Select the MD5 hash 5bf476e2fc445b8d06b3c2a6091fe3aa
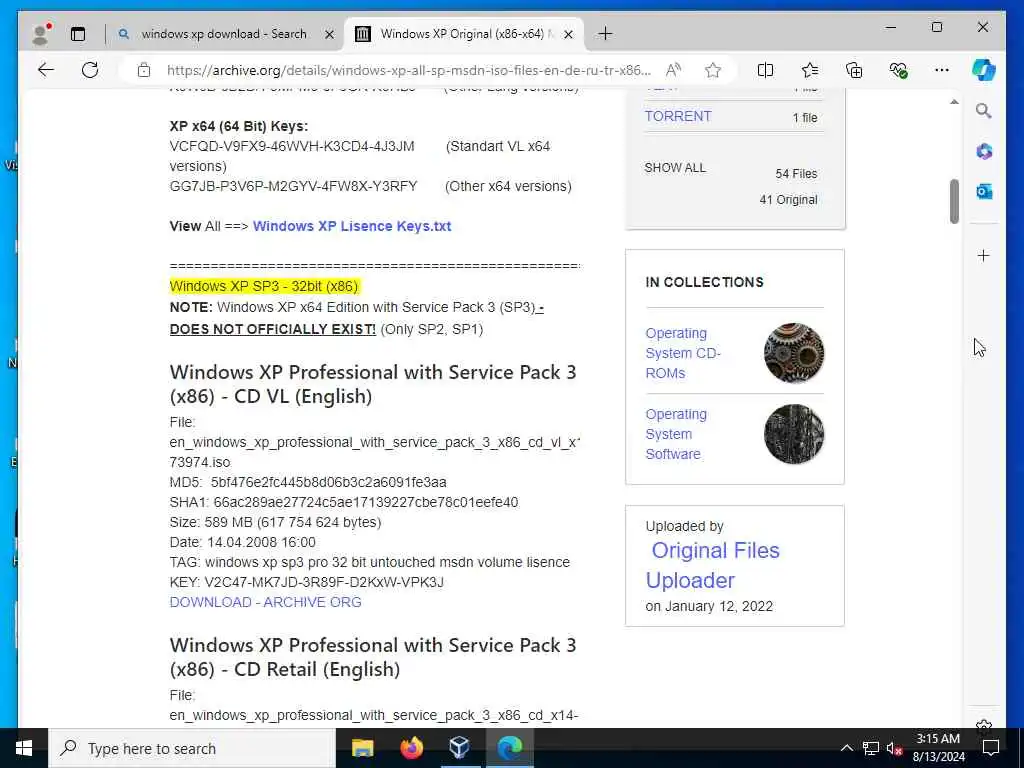 (x=328, y=482)
